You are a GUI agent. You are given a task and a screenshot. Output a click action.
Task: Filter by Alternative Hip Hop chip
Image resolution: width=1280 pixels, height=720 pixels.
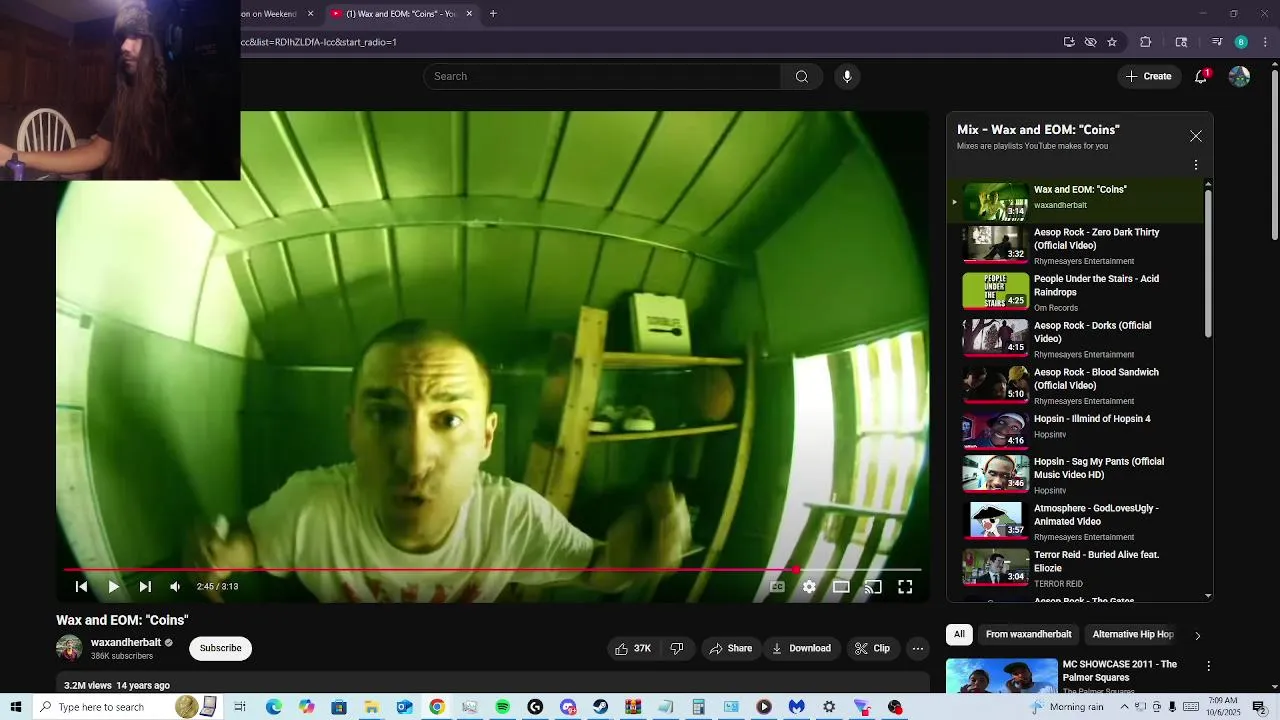[1133, 635]
